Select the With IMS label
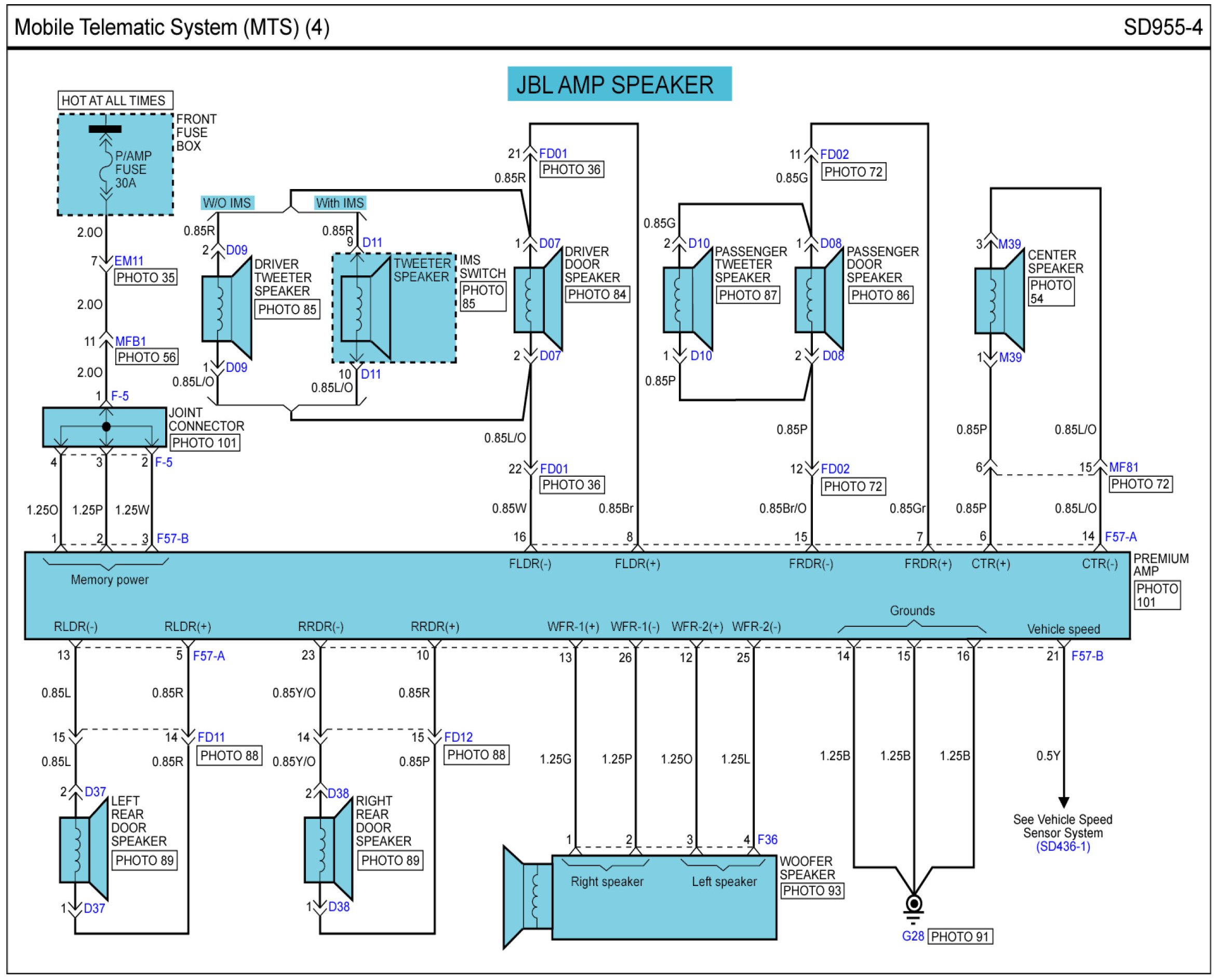 [x=340, y=203]
